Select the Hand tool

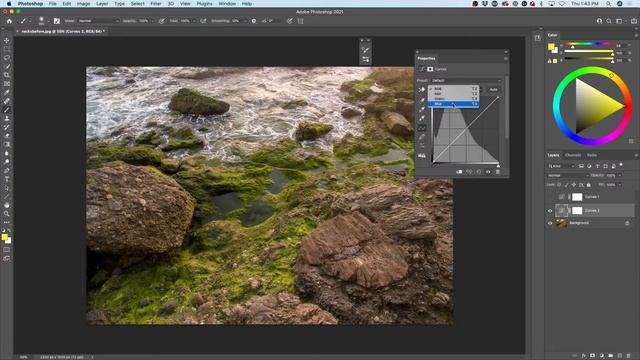pyautogui.click(x=7, y=205)
